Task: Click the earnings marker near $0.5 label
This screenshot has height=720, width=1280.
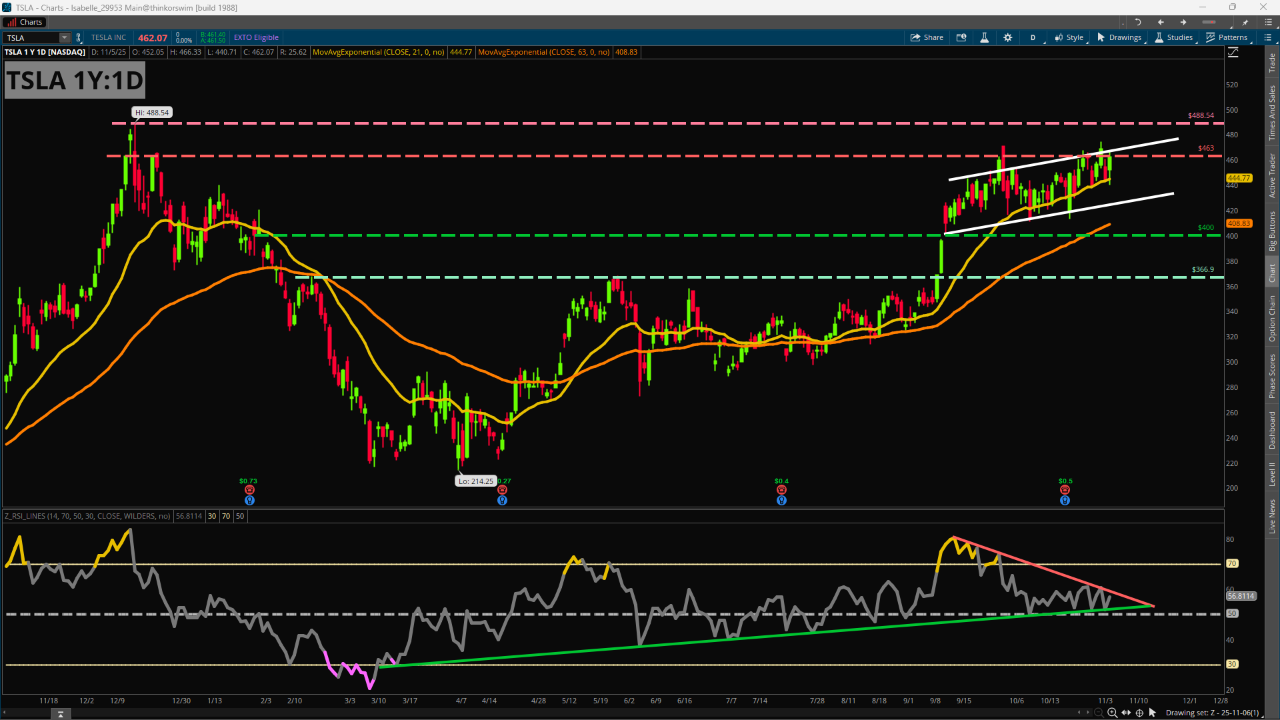Action: click(1065, 491)
